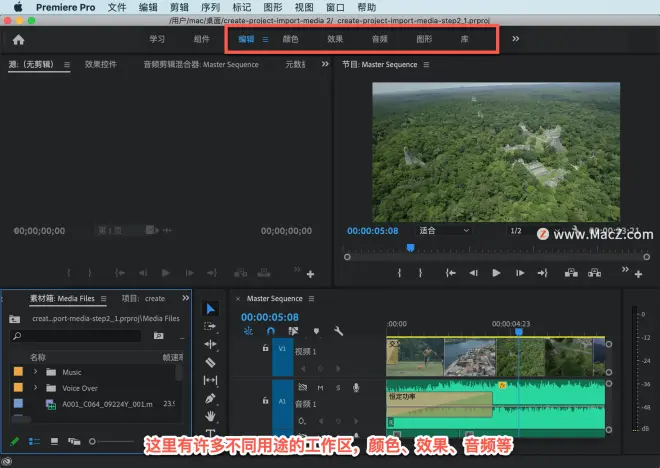Toggle project writable pencil icon
Screen dimensions: 660x468
click(14, 441)
